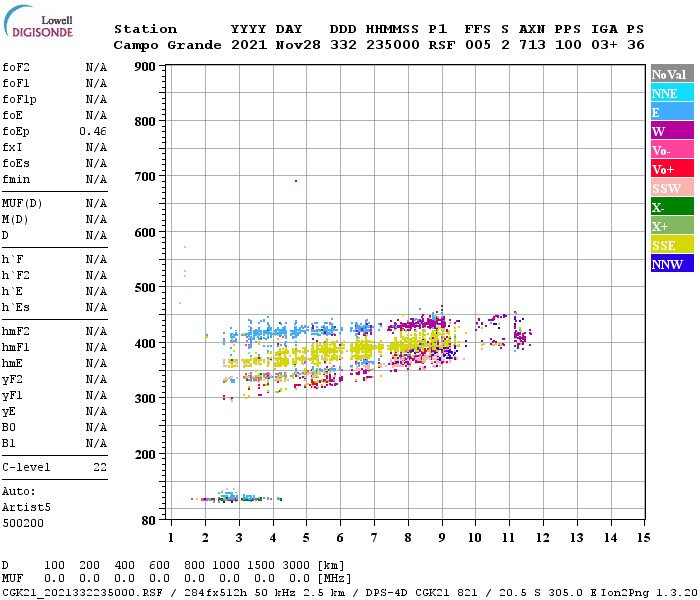Click the hmF2 parameter label

click(x=16, y=332)
